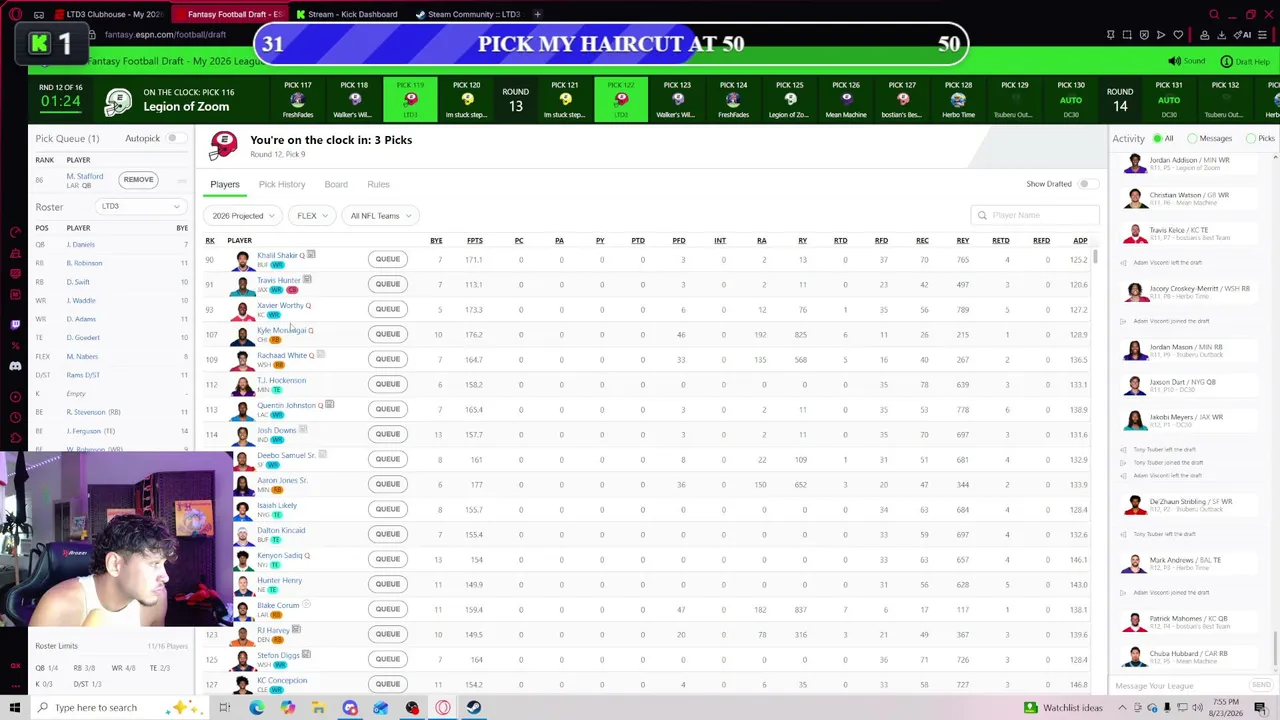This screenshot has width=1280, height=720.
Task: Switch to the Players tab
Action: pyautogui.click(x=225, y=184)
